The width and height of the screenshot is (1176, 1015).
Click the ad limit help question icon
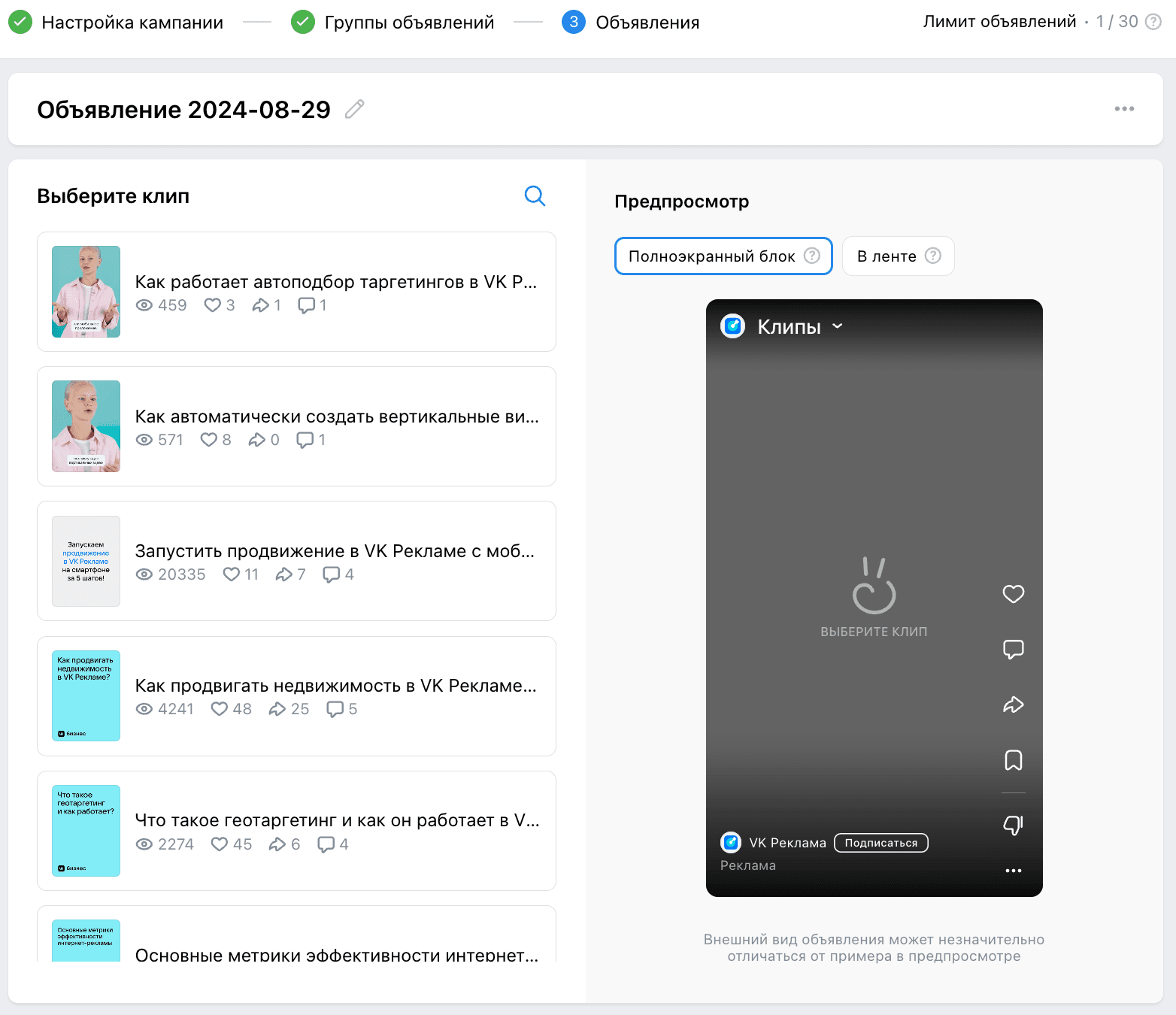pos(1153,22)
